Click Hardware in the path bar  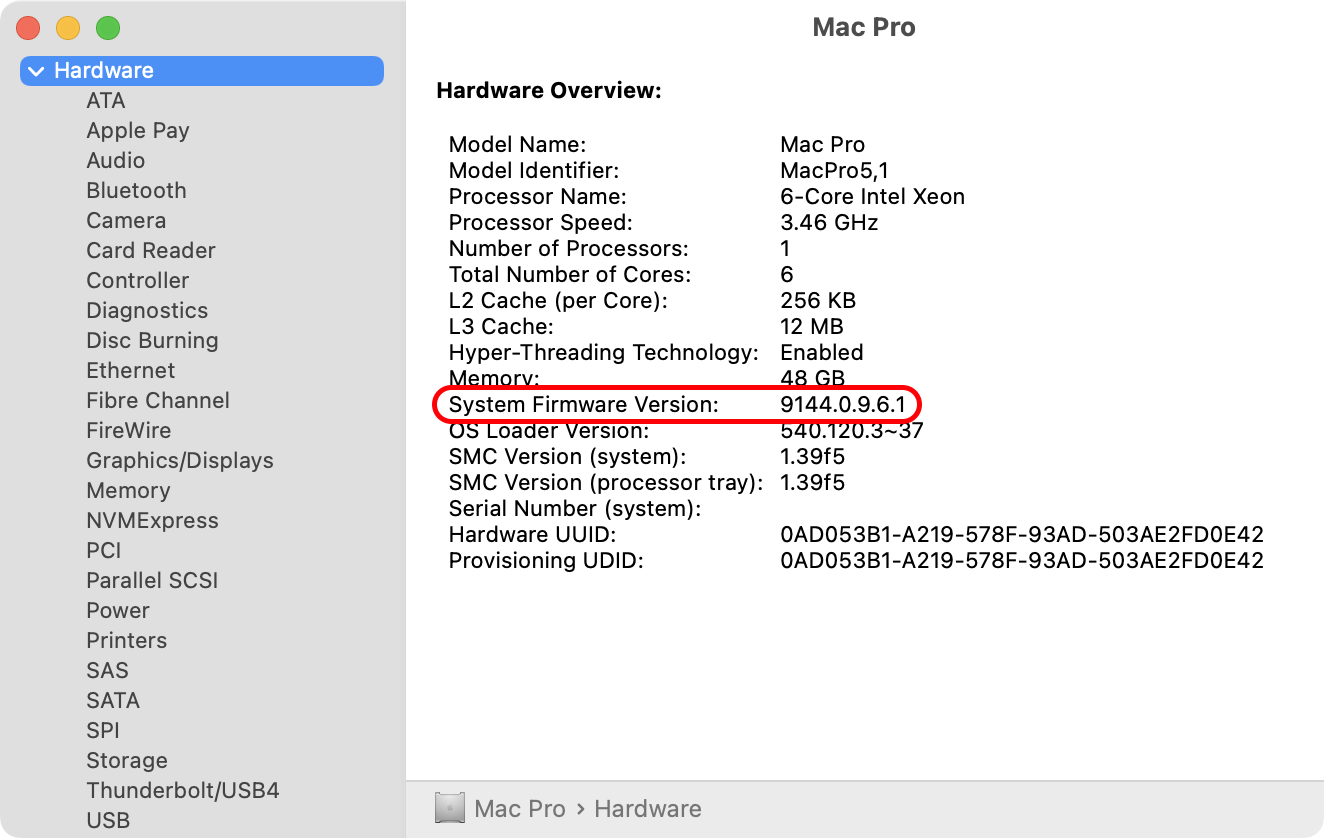[x=648, y=809]
